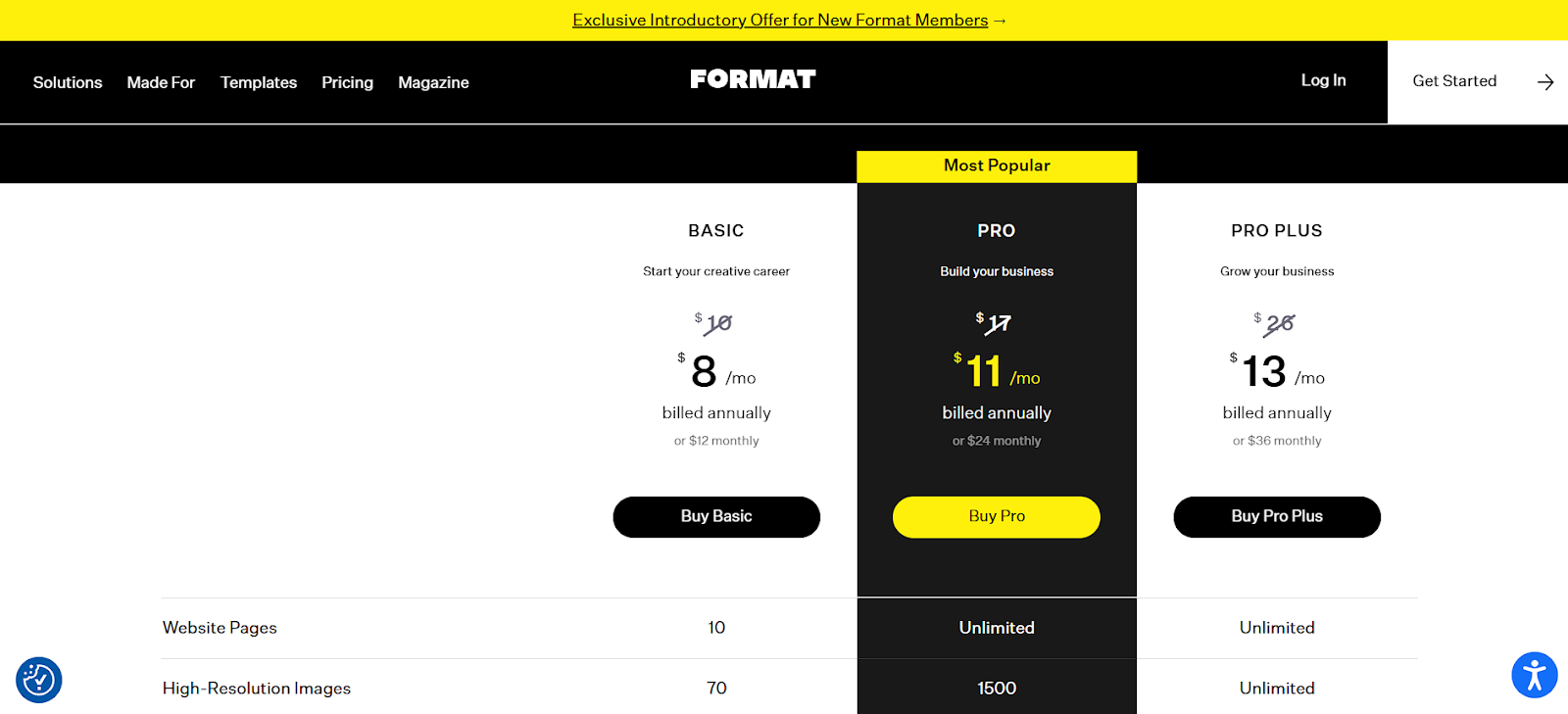Open the Pricing page link

[347, 82]
